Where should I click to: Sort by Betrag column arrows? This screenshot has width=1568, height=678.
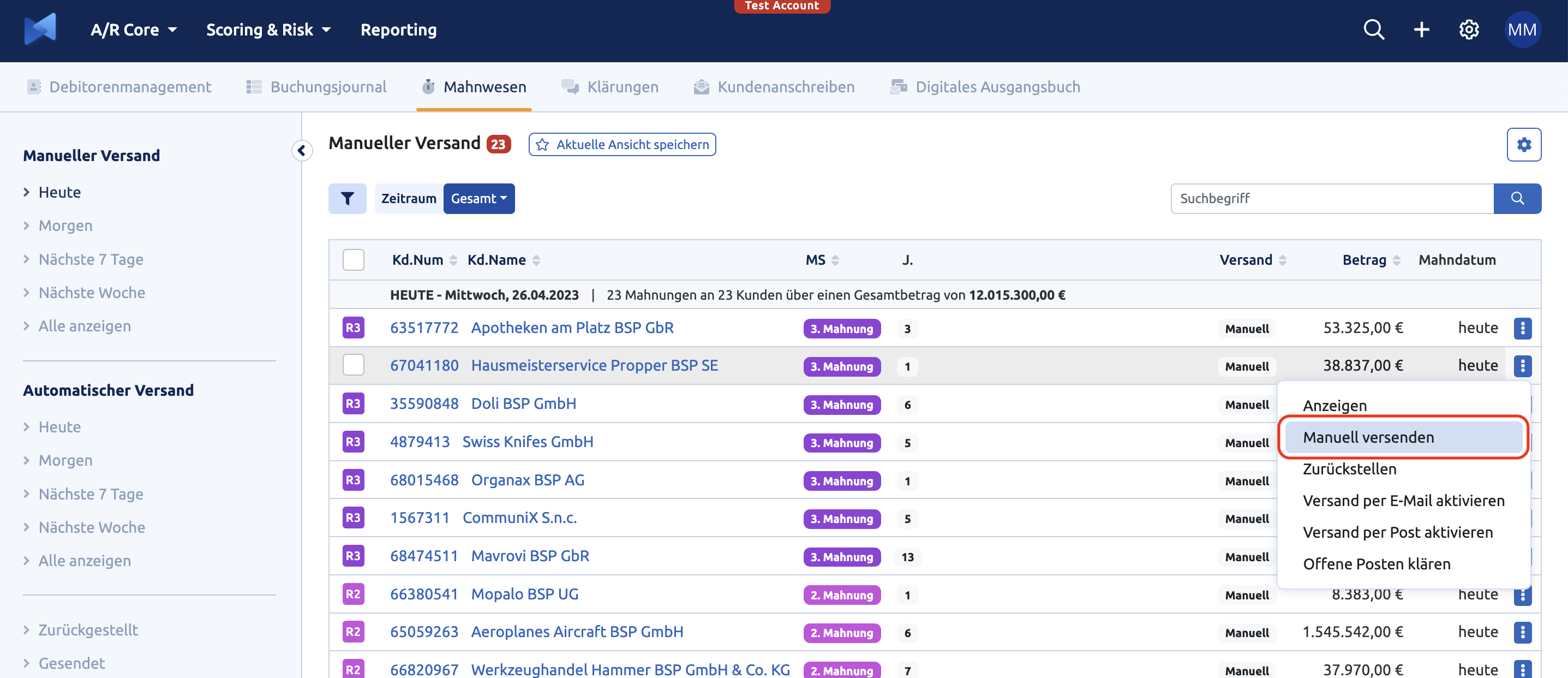pos(1396,260)
